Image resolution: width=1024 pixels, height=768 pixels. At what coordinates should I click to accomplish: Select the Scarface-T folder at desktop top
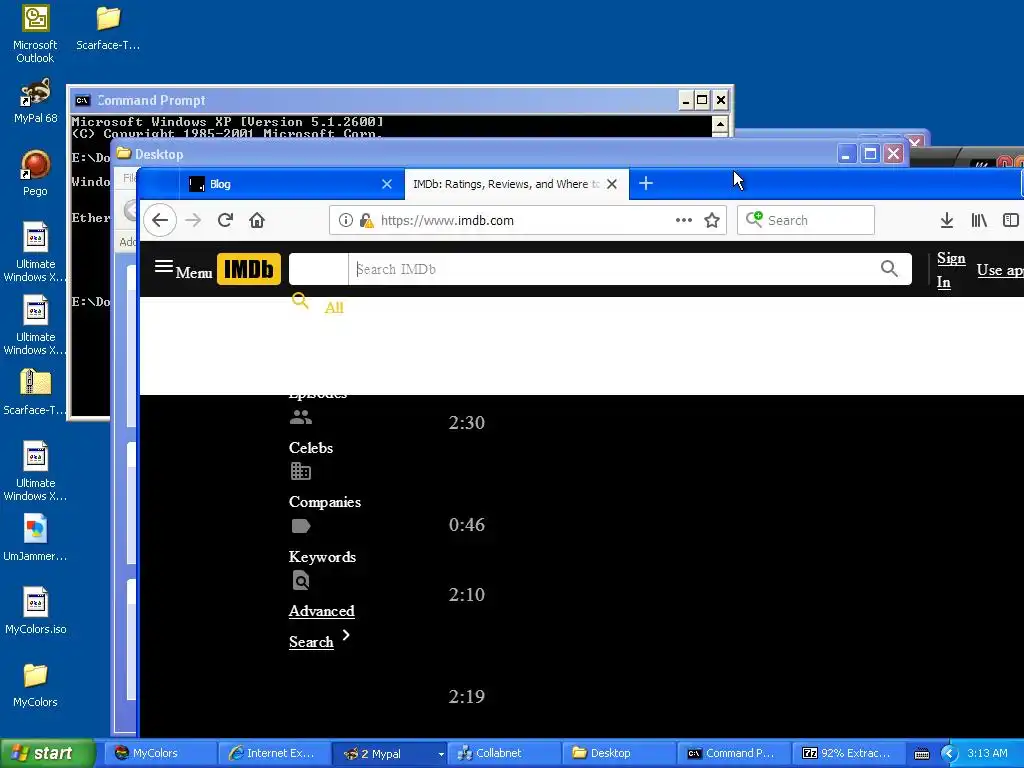point(108,28)
